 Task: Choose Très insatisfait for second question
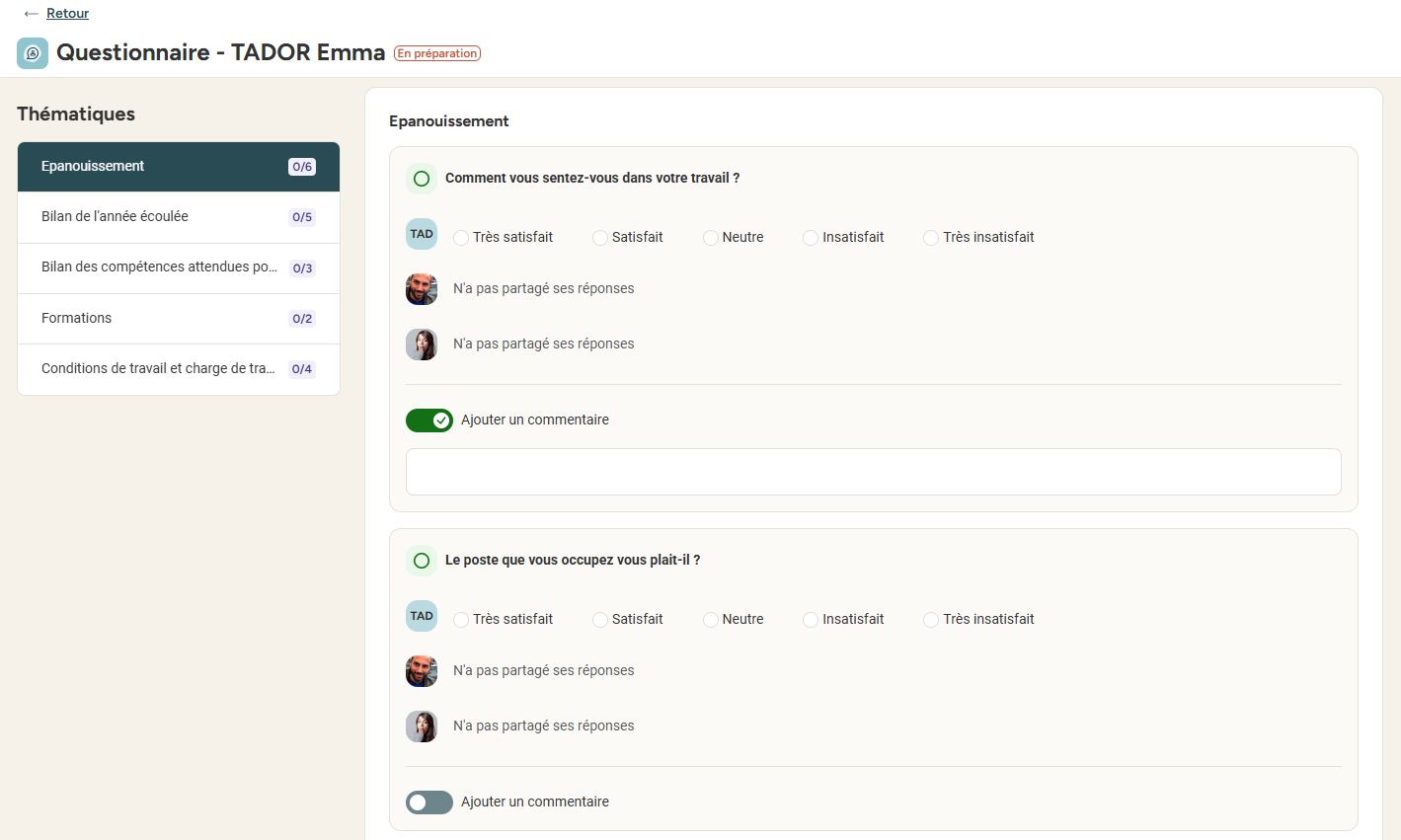[x=931, y=620]
